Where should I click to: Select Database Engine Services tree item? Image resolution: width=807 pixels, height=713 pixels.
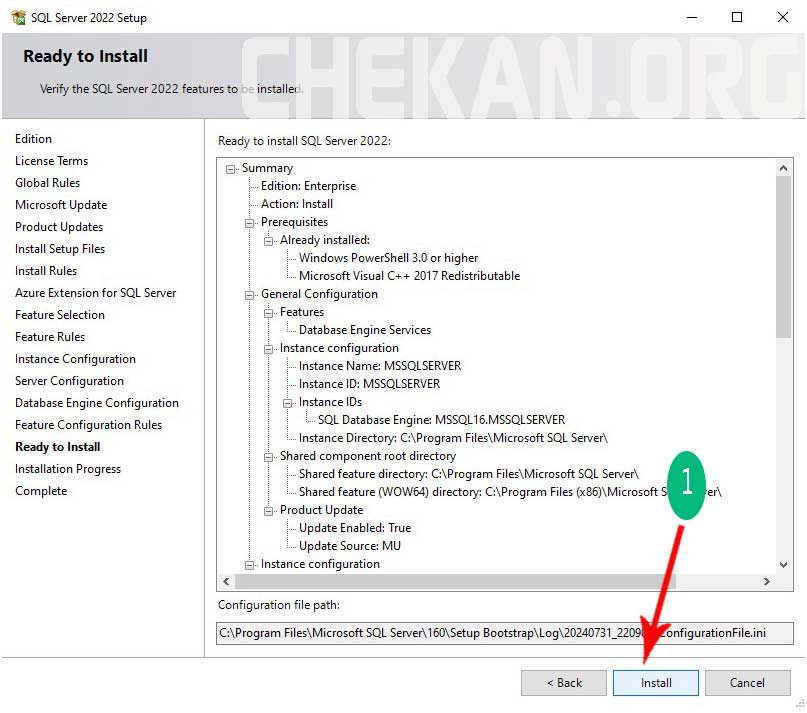tap(365, 330)
